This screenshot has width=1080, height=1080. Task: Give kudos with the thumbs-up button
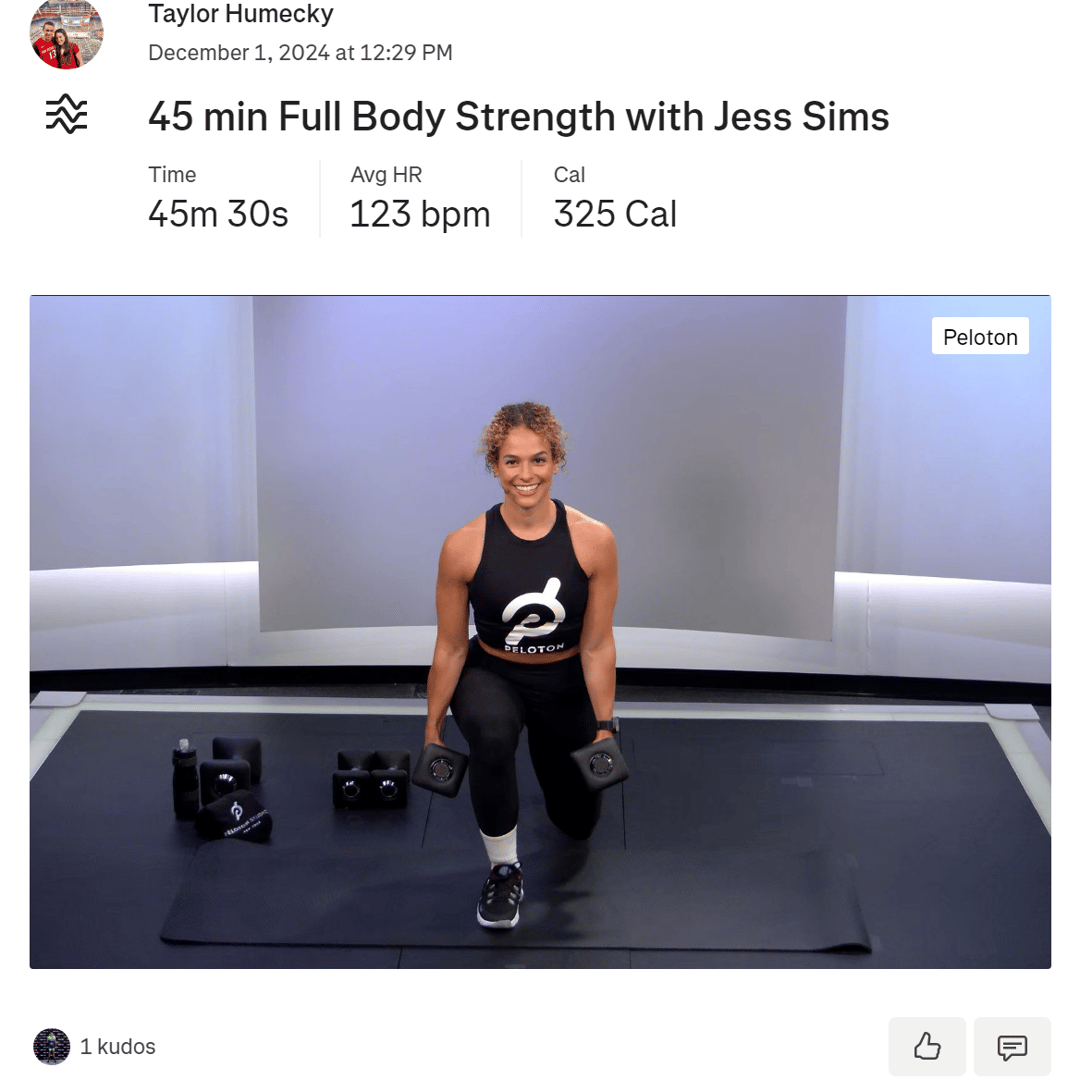tap(927, 1046)
